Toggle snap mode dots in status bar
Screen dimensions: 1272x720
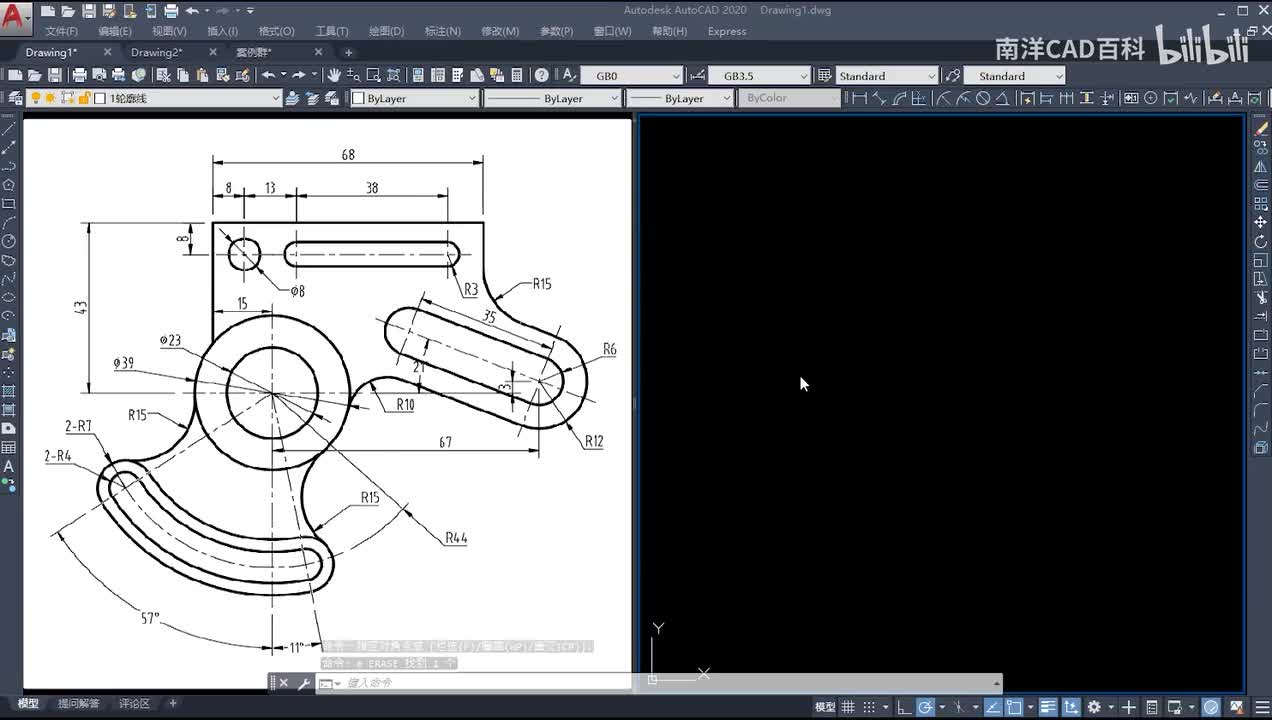click(868, 707)
